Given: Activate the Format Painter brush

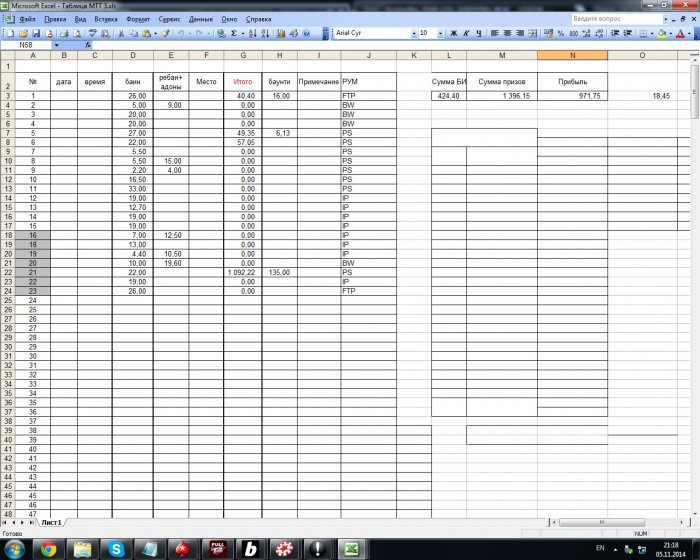Looking at the screenshot, I should pyautogui.click(x=166, y=33).
